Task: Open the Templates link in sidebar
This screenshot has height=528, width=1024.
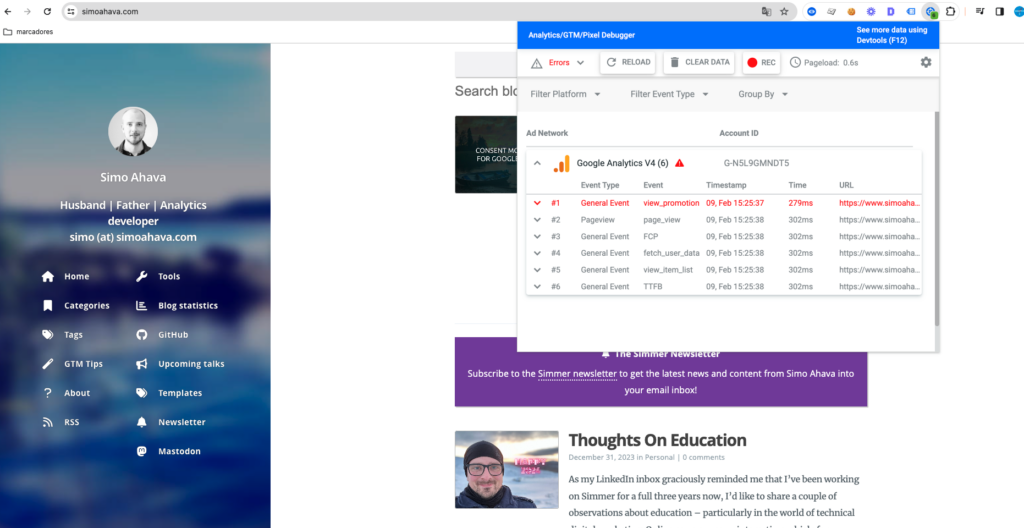Action: point(180,393)
